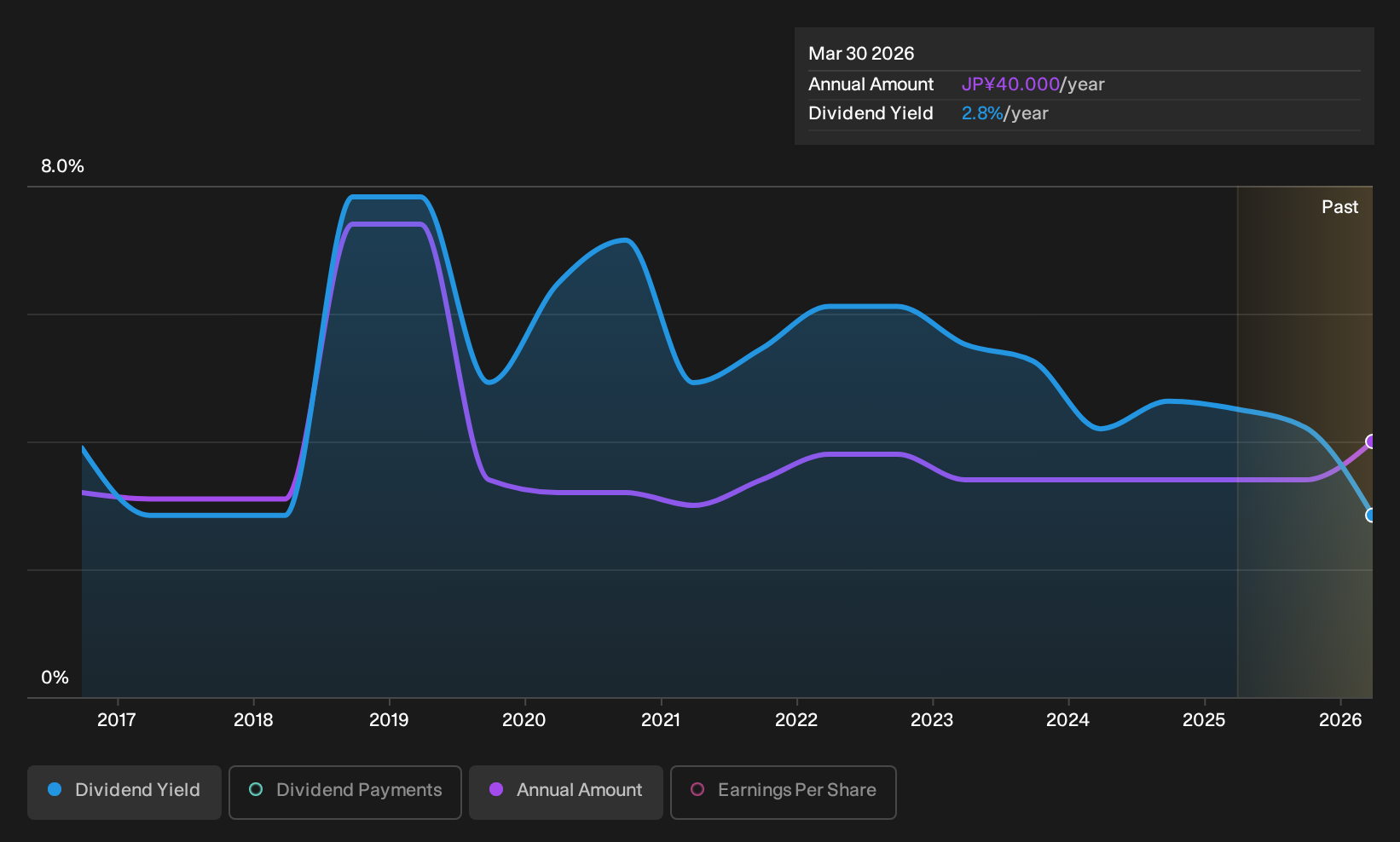
Task: Click the Mar 30 2026 tooltip date
Action: click(861, 54)
